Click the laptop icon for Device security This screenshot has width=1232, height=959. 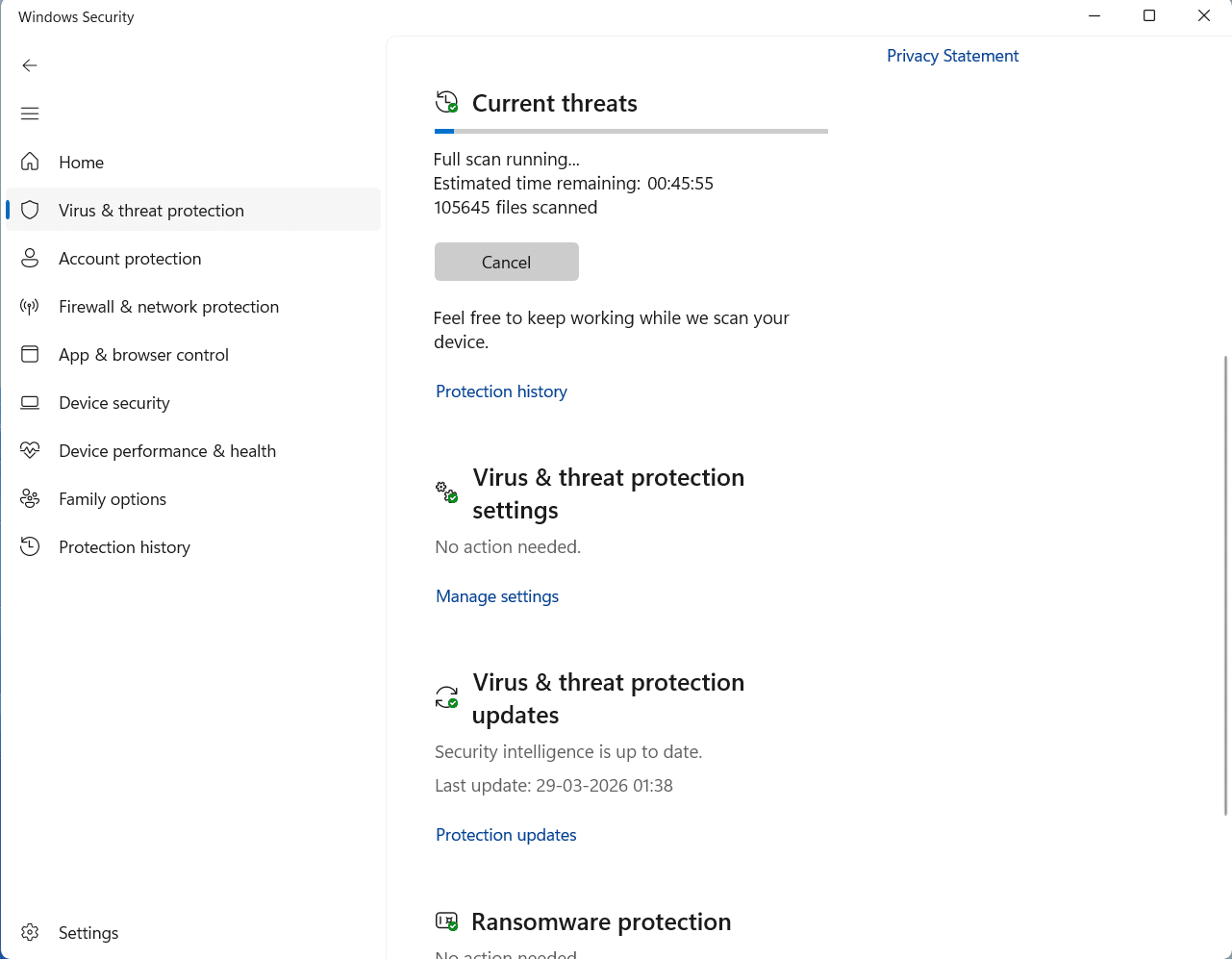pyautogui.click(x=30, y=402)
